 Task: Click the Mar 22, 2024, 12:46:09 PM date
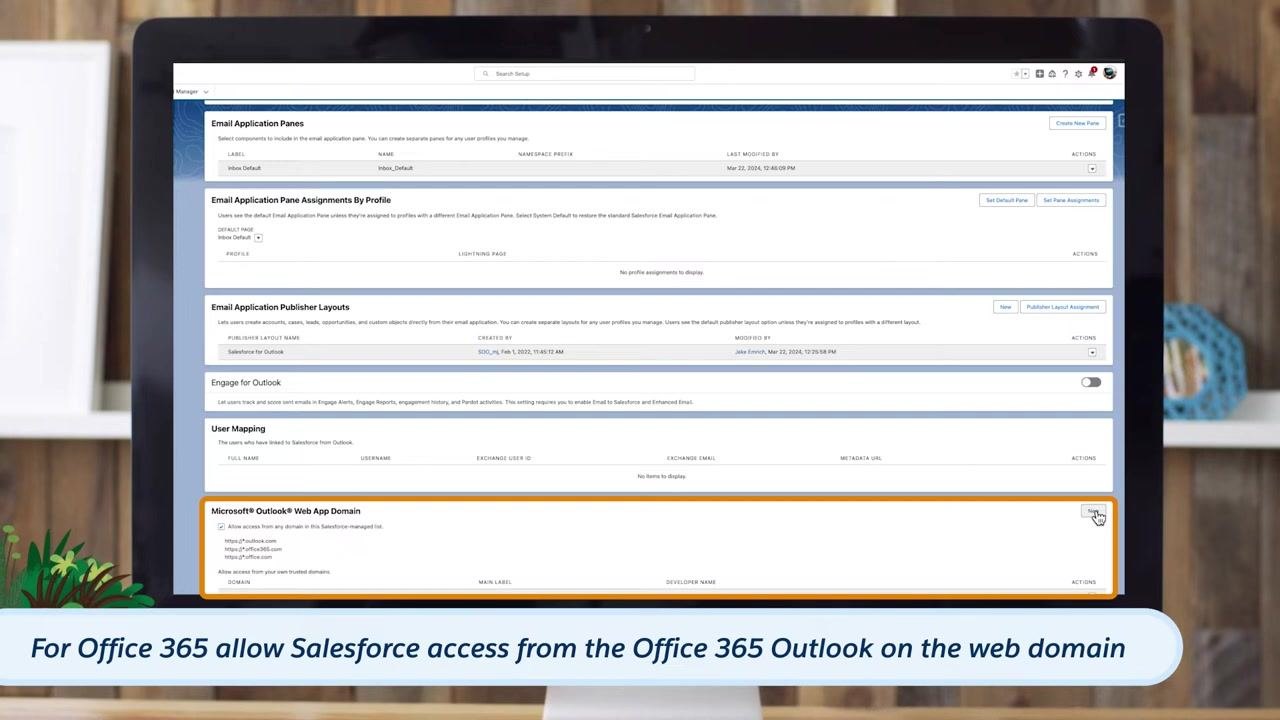pyautogui.click(x=761, y=168)
